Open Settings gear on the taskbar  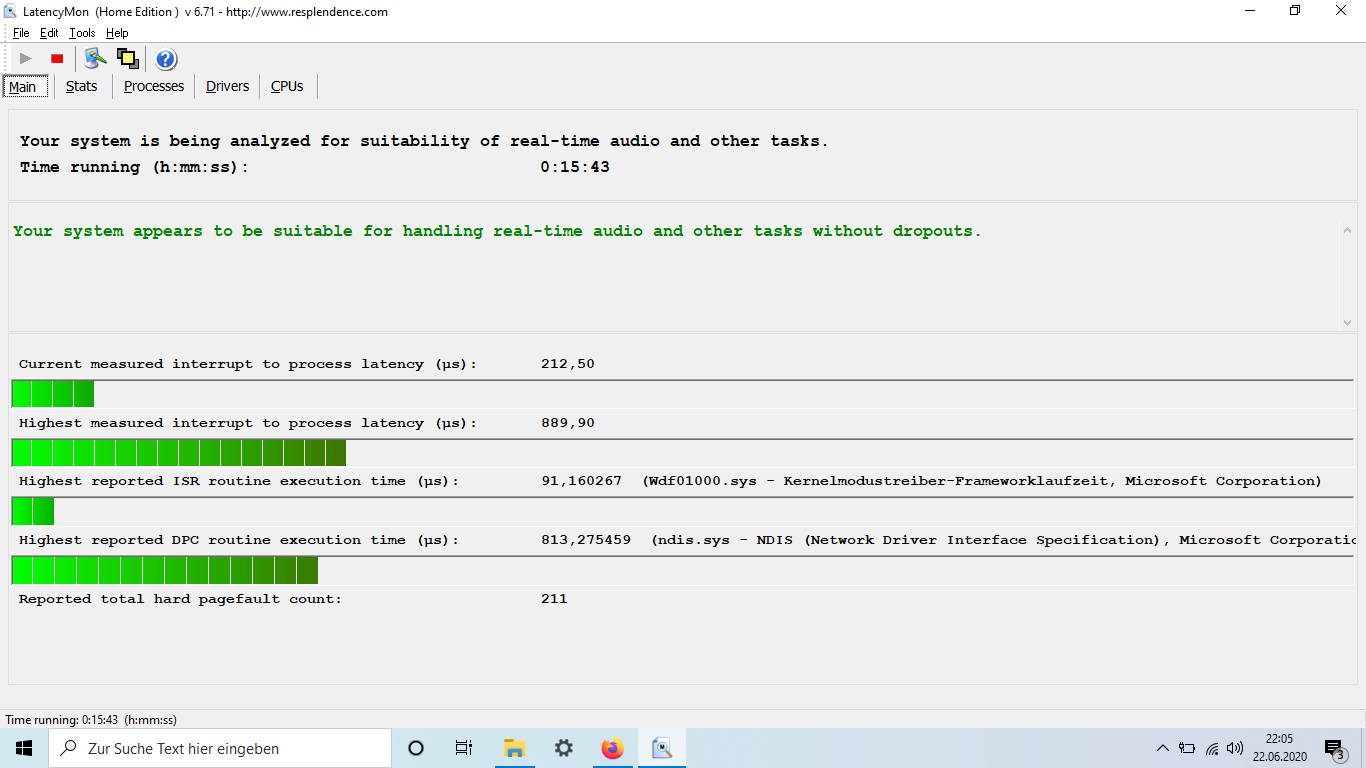click(563, 748)
